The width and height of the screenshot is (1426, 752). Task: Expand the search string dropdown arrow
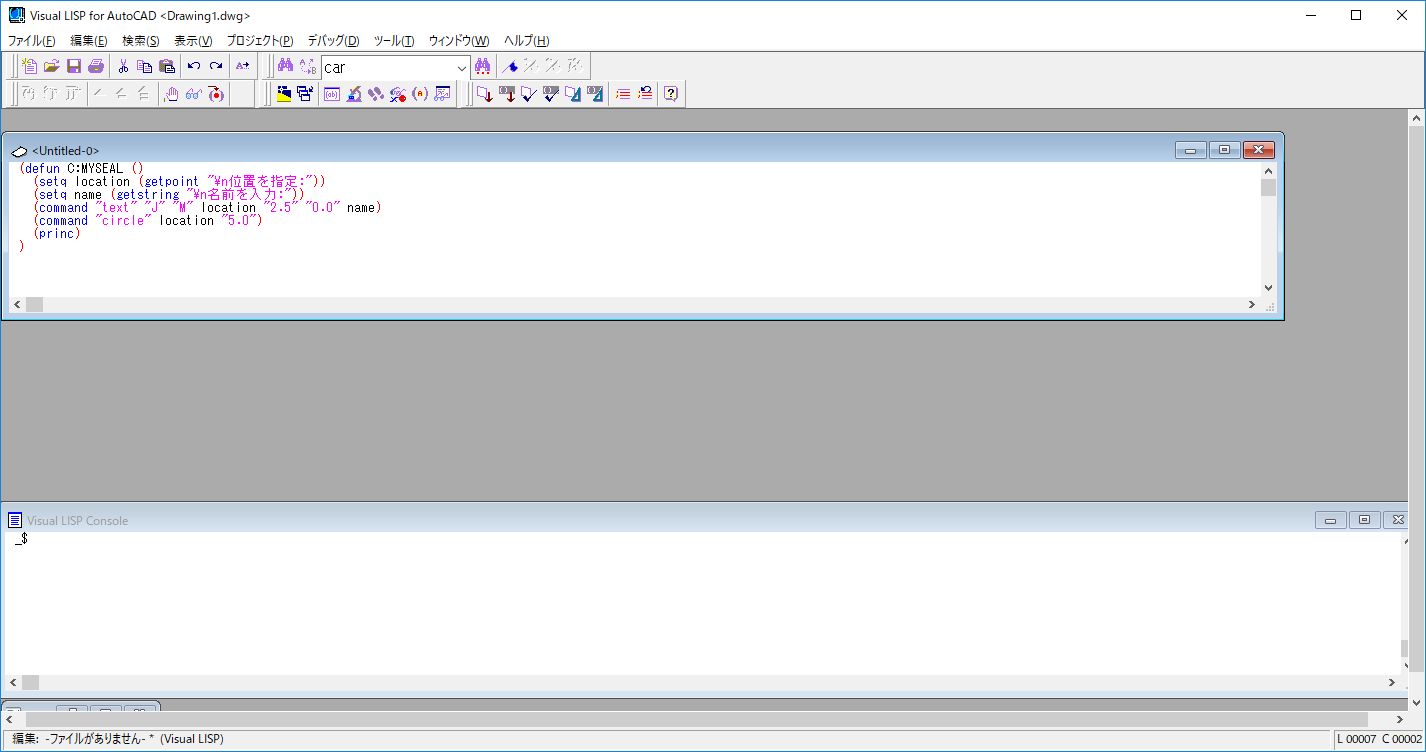[x=461, y=68]
